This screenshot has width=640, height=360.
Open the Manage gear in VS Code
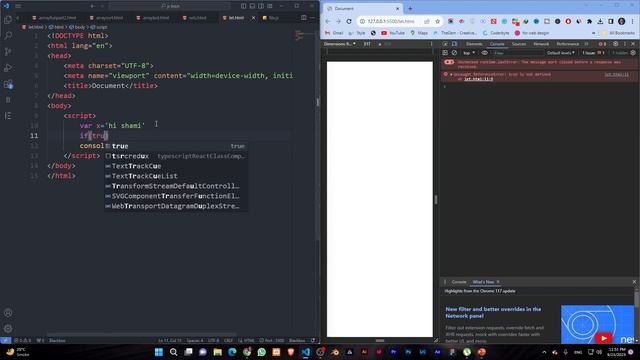8,328
